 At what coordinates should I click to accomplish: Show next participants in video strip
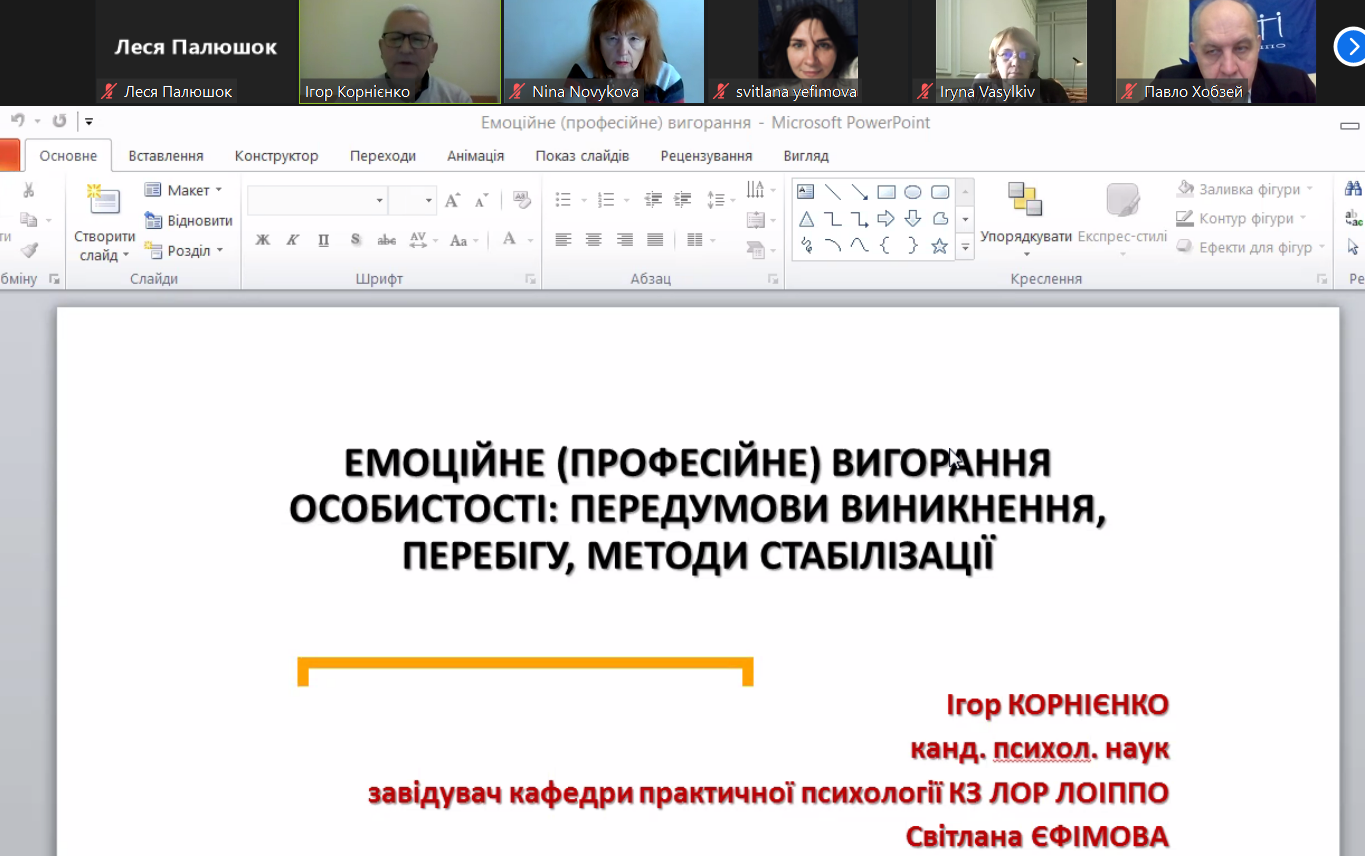pyautogui.click(x=1349, y=46)
